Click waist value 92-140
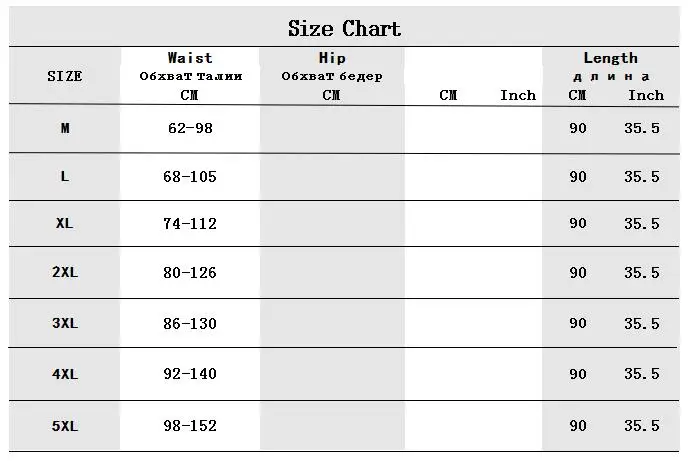 pyautogui.click(x=190, y=374)
